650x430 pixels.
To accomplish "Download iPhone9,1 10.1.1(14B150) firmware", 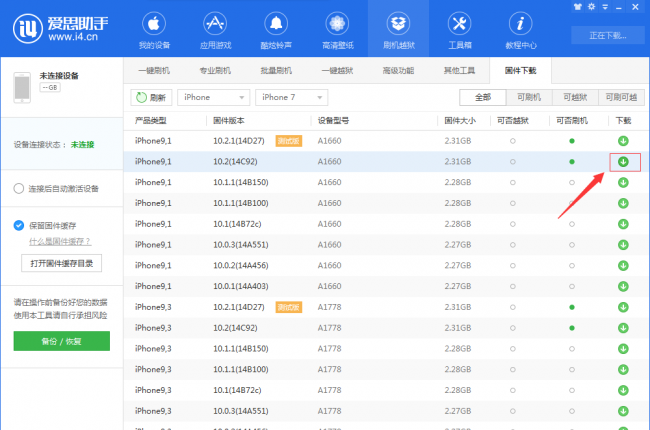I will 623,182.
